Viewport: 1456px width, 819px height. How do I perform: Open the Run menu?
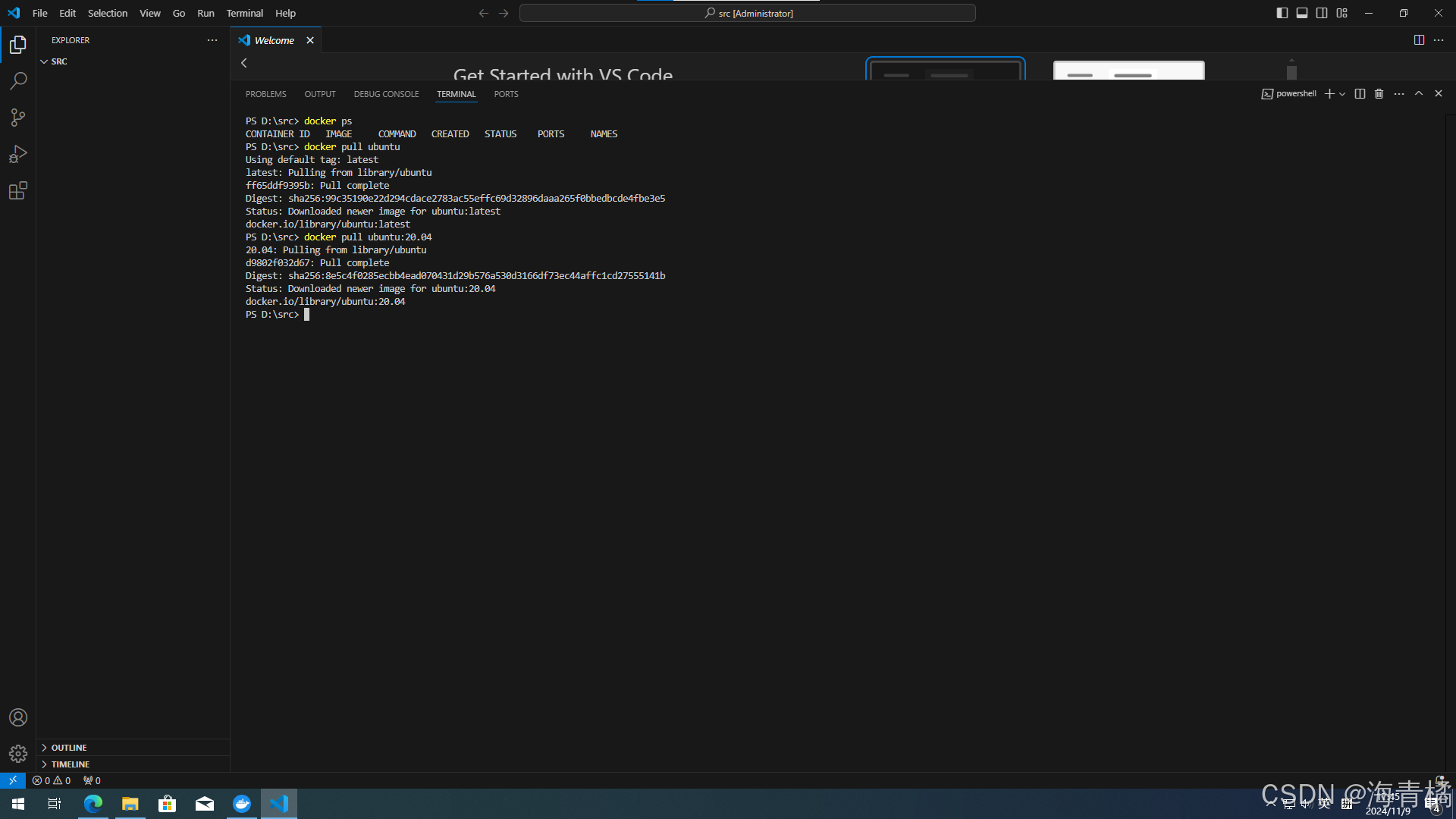206,13
